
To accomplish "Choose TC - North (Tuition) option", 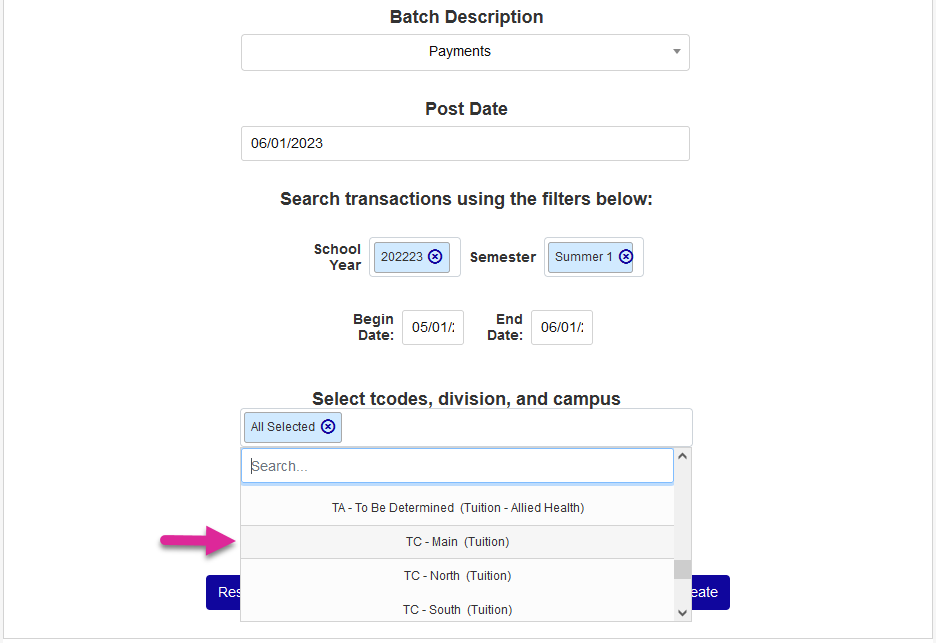I will coord(457,576).
